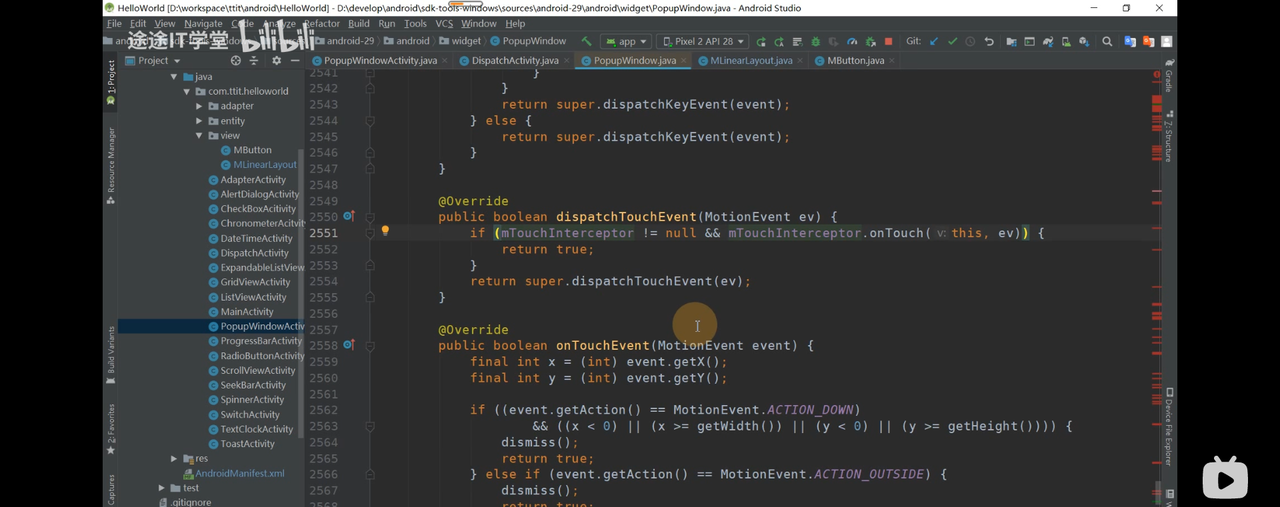
Task: Open the Refactor menu
Action: point(321,23)
